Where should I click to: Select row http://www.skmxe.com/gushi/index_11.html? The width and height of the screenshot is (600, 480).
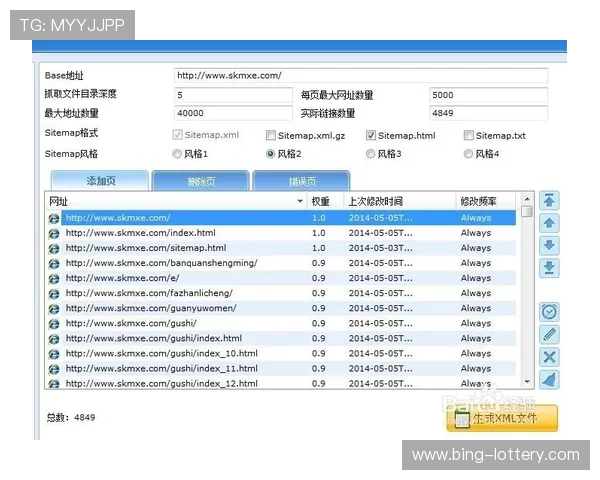(x=281, y=369)
